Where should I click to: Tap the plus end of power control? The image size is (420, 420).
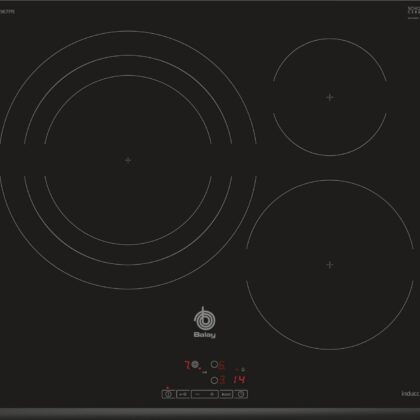(212, 394)
